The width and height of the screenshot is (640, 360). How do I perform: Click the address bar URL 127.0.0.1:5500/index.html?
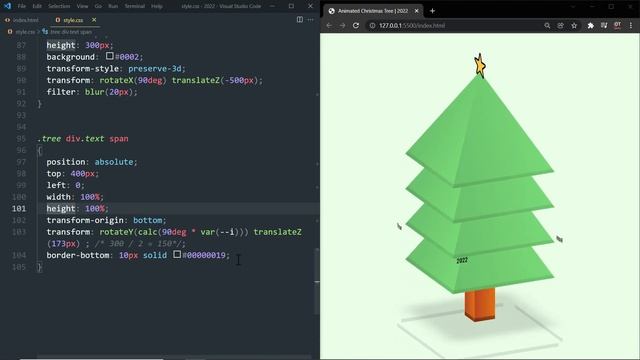point(412,25)
